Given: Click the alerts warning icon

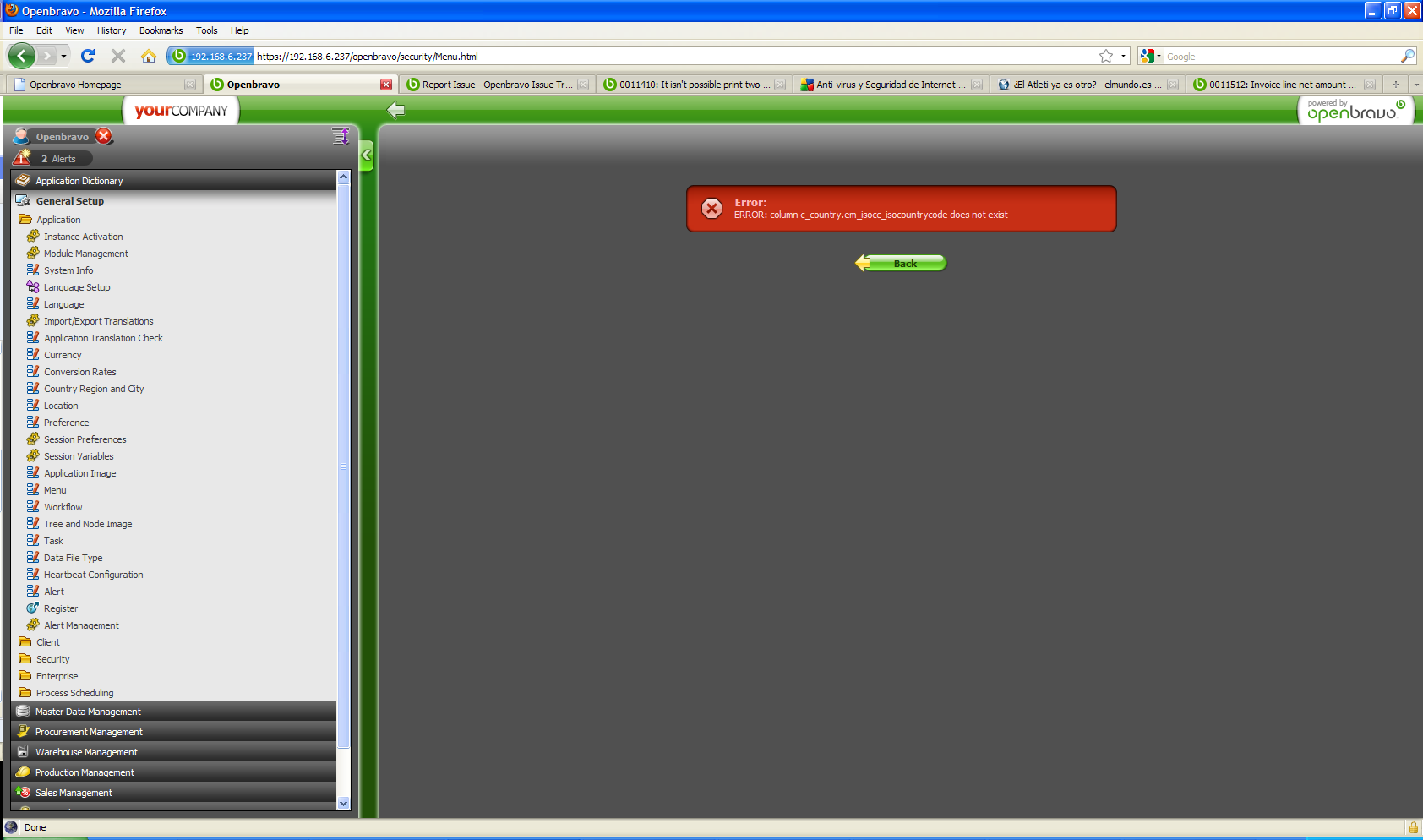Looking at the screenshot, I should coord(22,157).
